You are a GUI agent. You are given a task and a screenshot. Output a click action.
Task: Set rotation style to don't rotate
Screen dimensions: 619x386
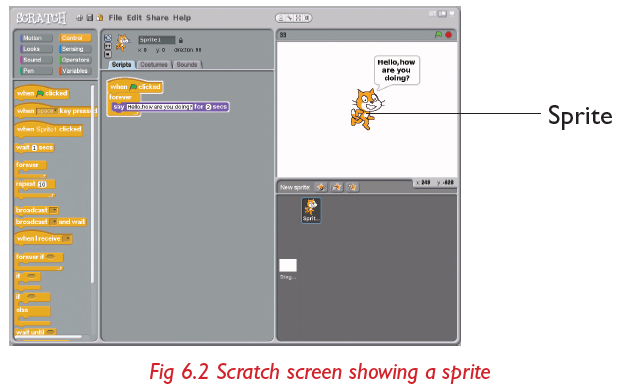(107, 54)
